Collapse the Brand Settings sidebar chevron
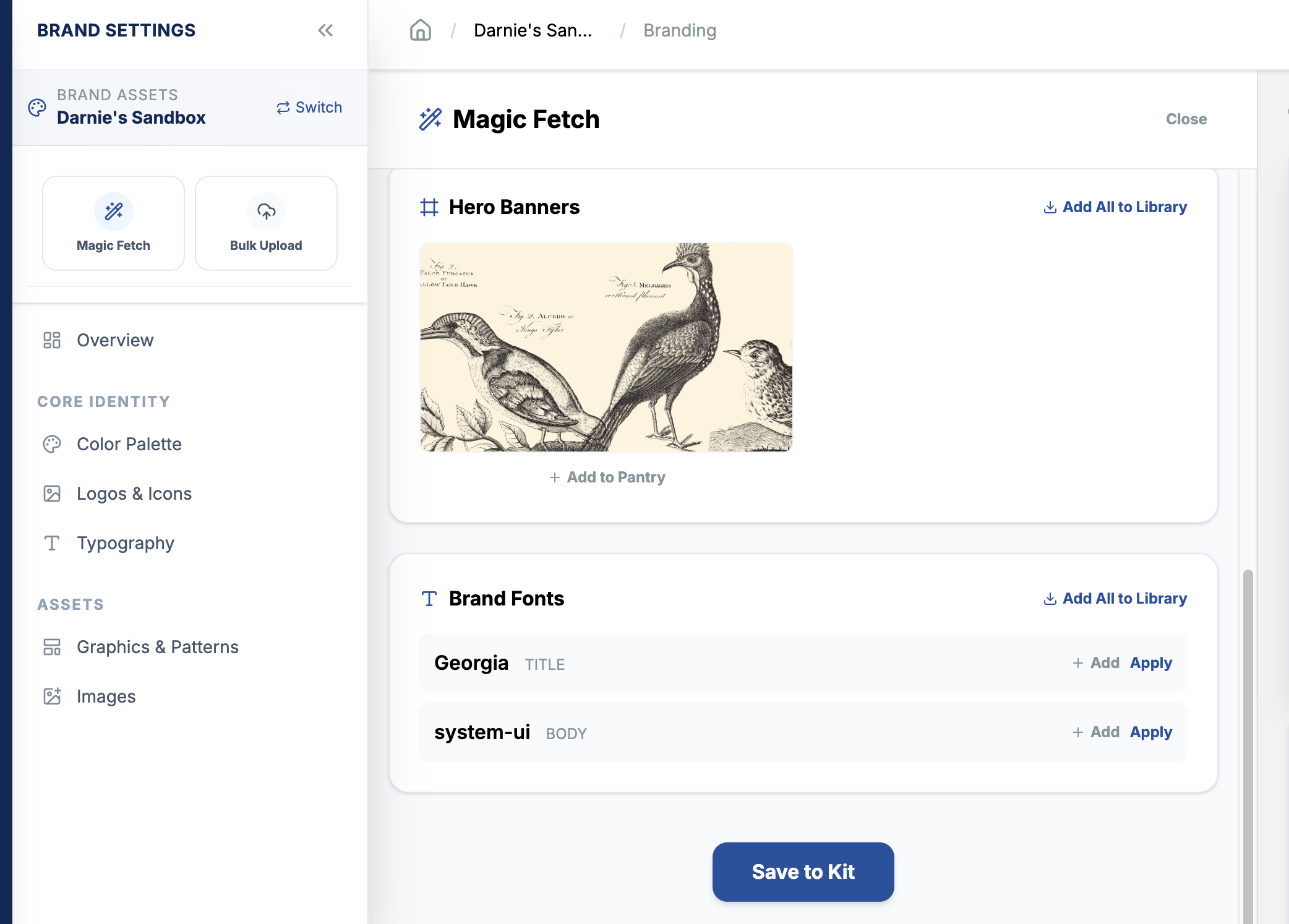This screenshot has height=924, width=1289. [325, 30]
